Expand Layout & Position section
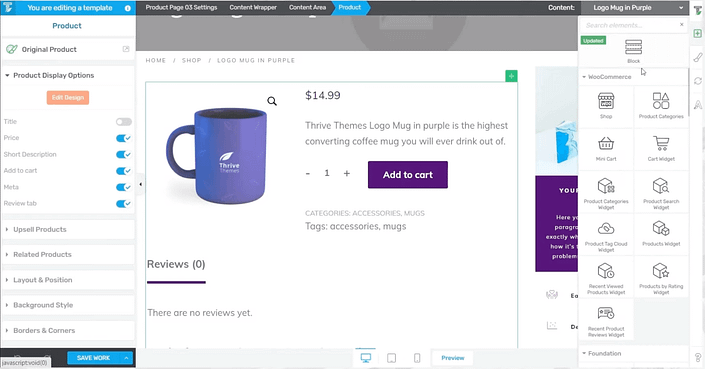This screenshot has width=705, height=369. [68, 280]
